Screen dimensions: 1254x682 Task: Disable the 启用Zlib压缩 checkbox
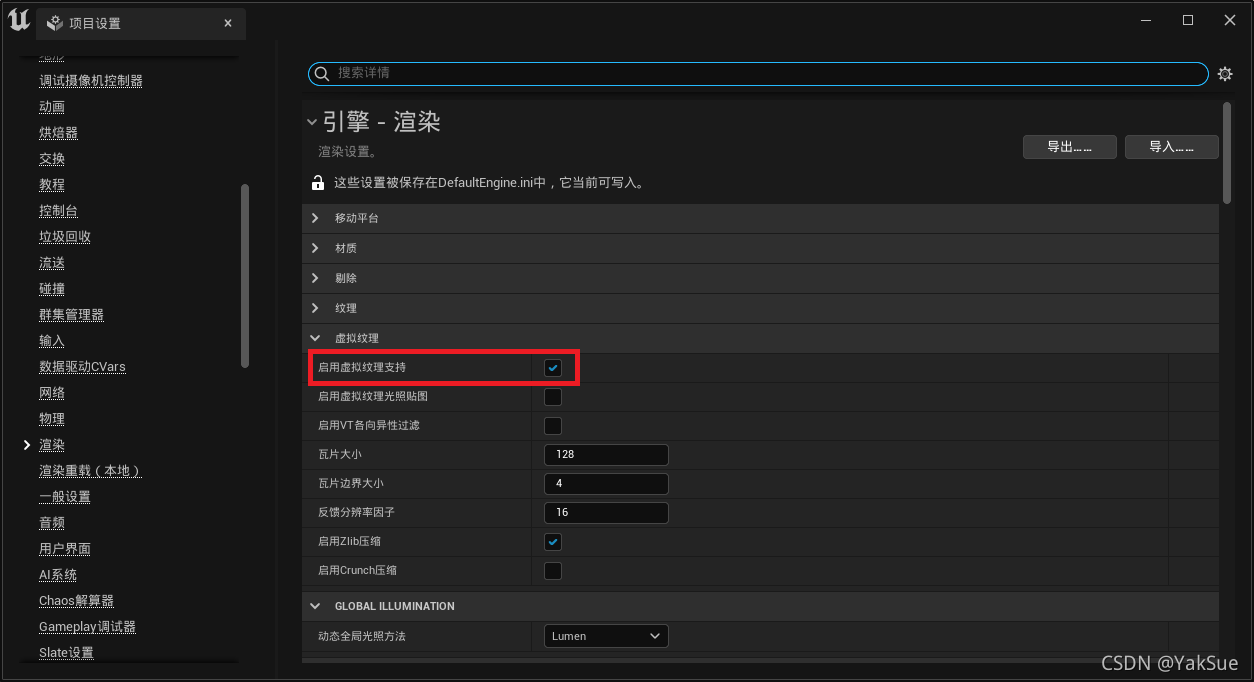click(x=553, y=541)
